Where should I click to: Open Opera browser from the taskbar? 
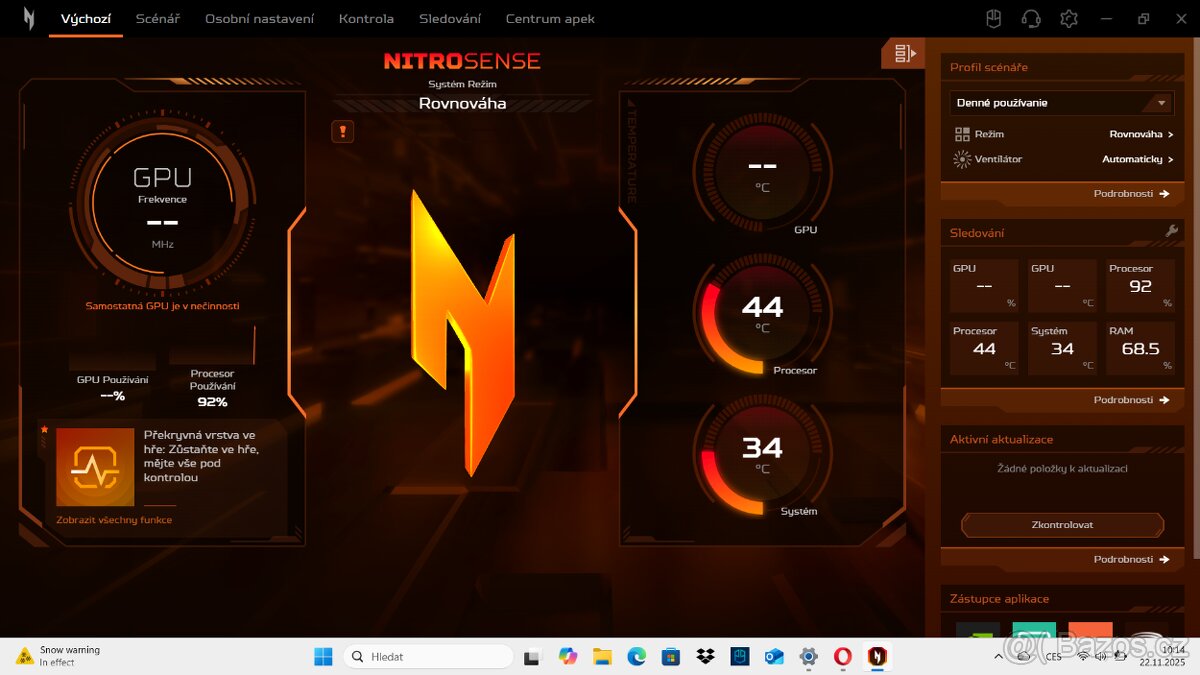[x=842, y=656]
